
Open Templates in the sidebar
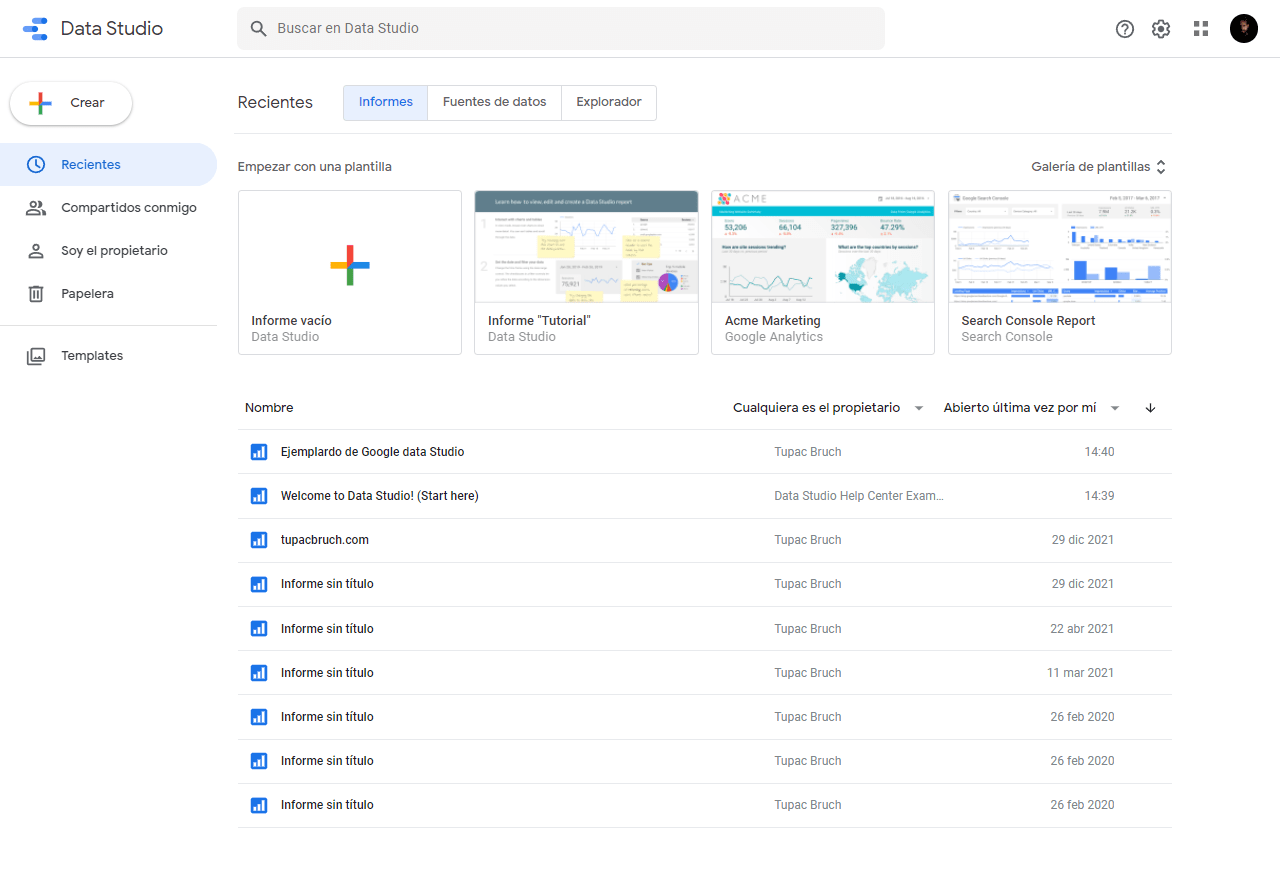(108, 356)
